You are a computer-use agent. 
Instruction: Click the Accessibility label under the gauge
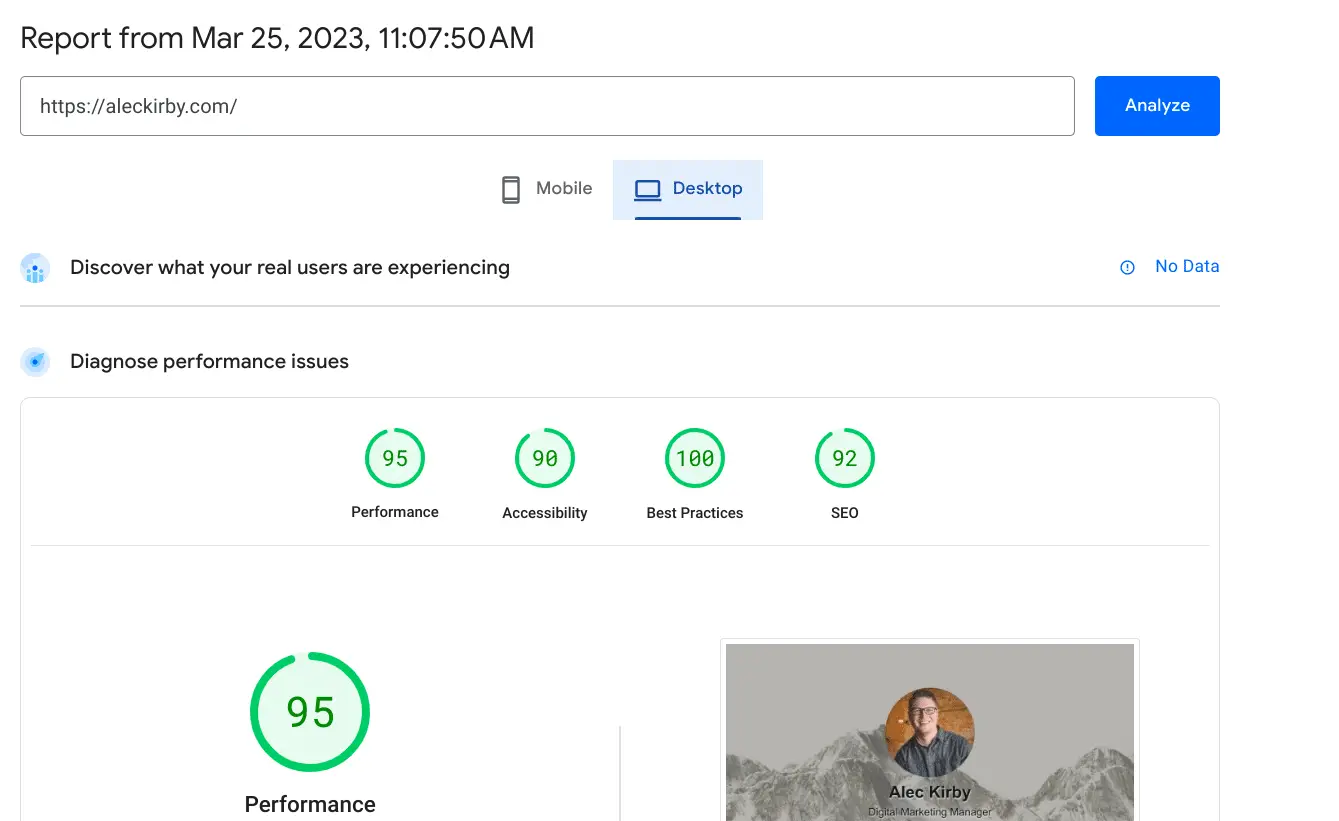(545, 513)
